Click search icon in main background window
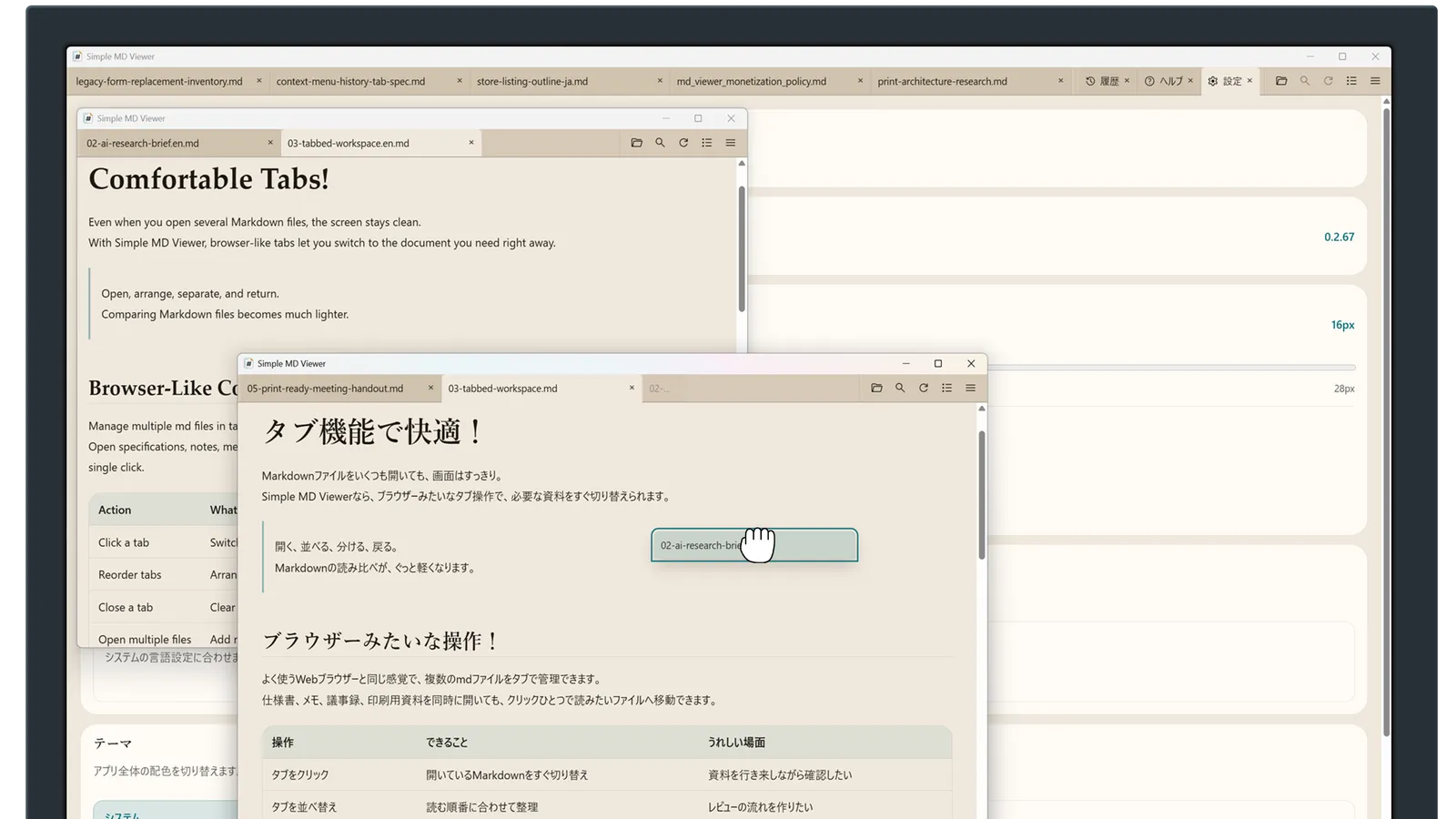Screen dimensions: 1456x819 [x=1305, y=81]
